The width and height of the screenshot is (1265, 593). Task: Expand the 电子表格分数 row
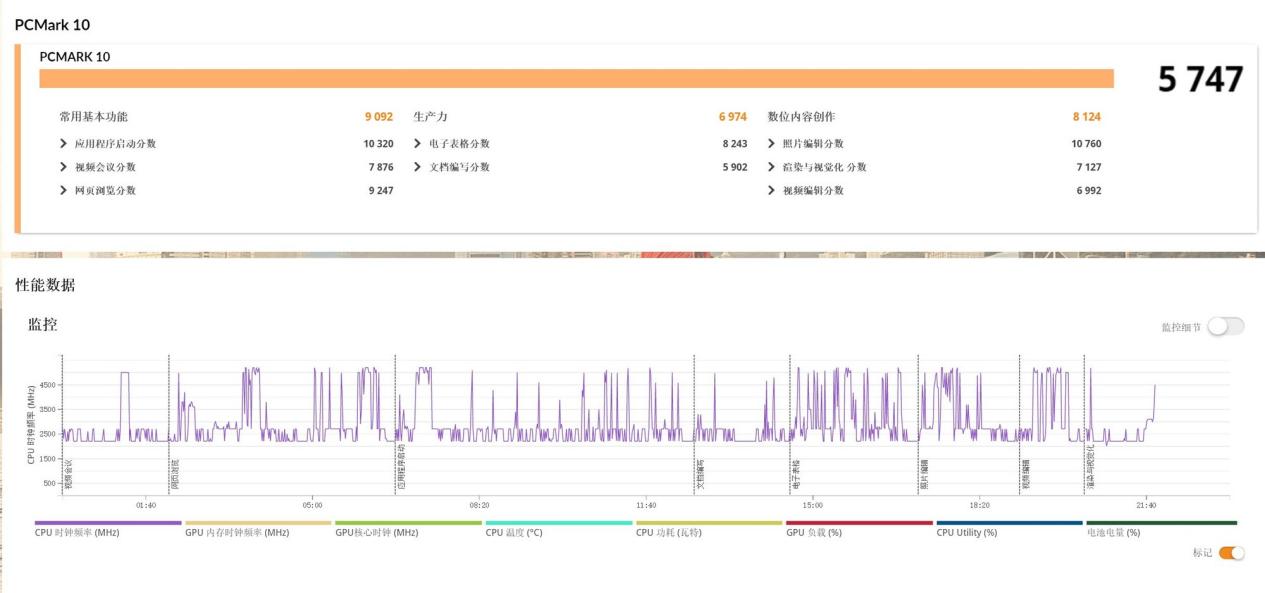click(x=418, y=144)
